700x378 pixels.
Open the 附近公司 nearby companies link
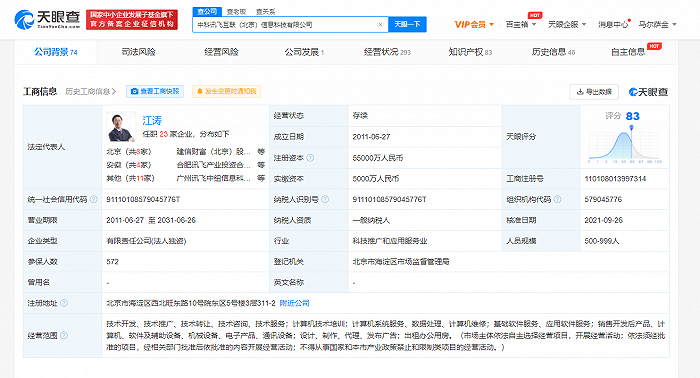click(294, 303)
